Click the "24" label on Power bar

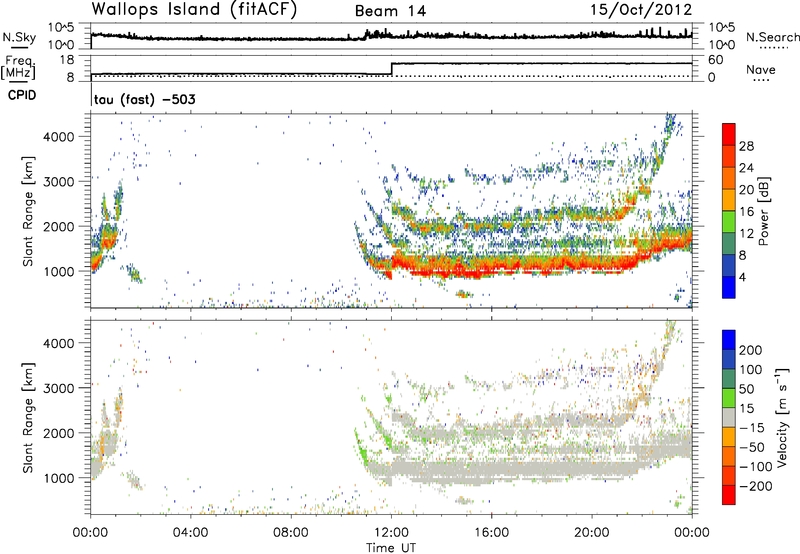coord(746,168)
